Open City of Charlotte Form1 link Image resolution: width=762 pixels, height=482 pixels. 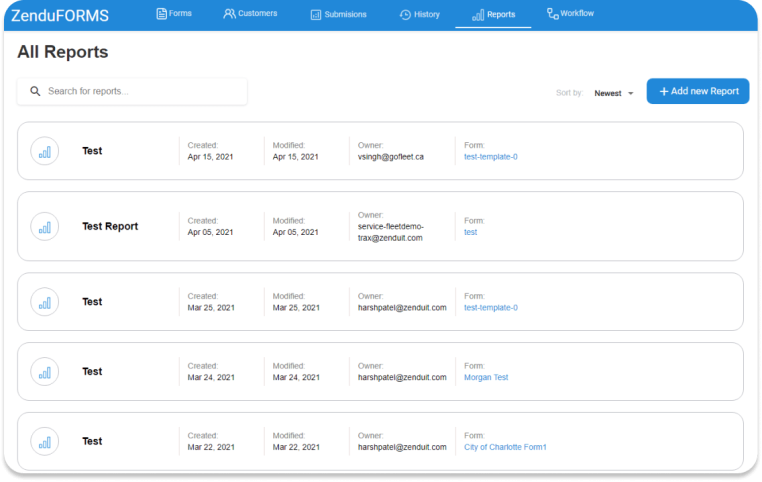coord(505,447)
